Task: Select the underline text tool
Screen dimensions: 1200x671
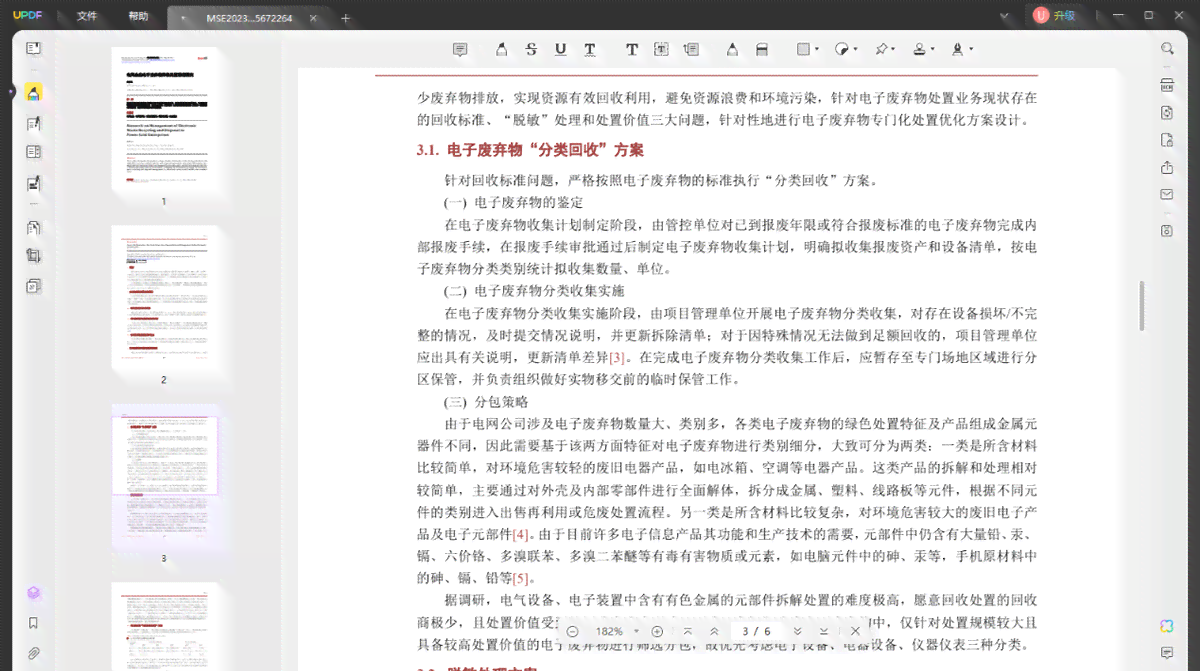Action: 560,49
